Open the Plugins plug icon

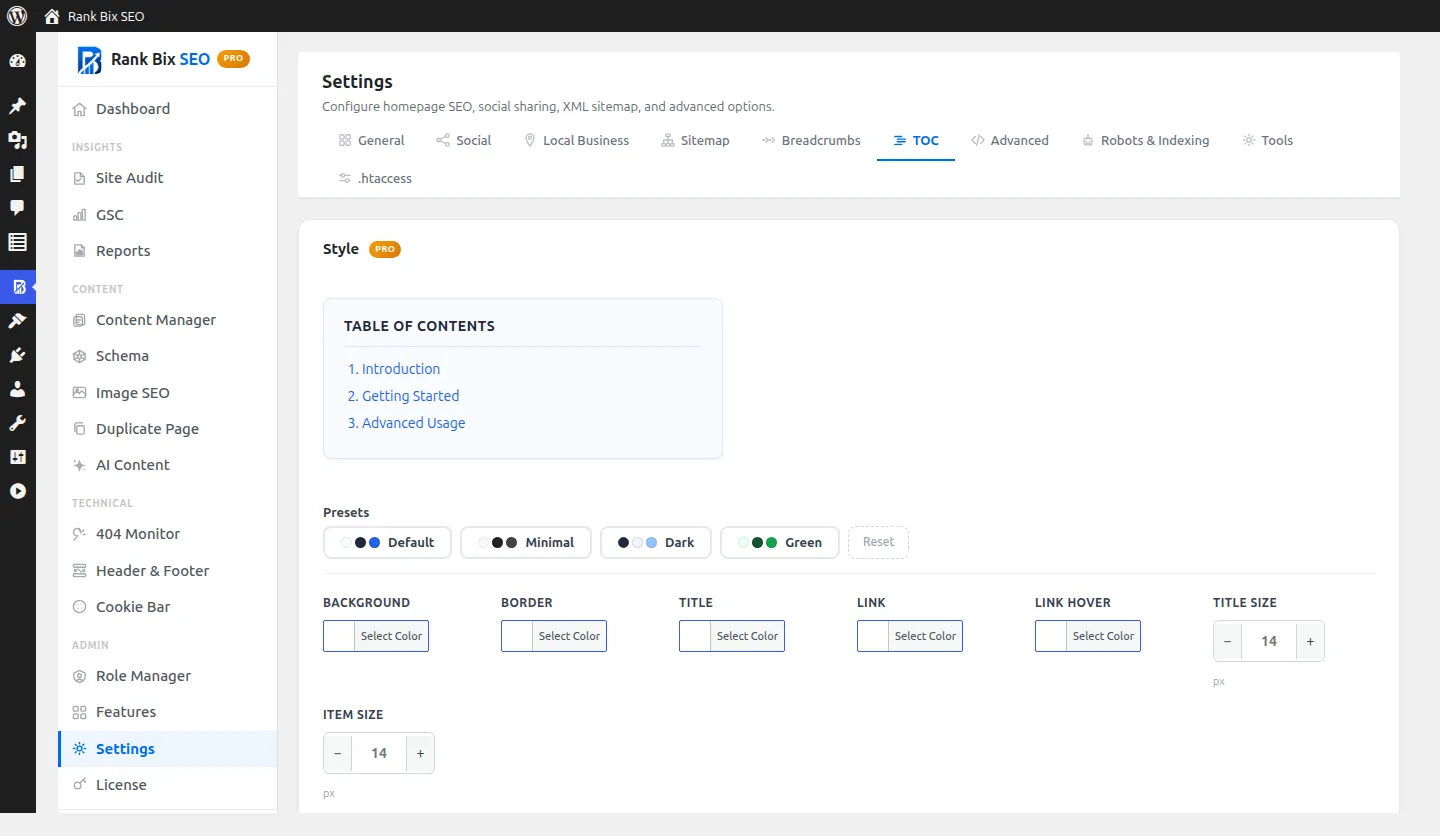[17, 355]
